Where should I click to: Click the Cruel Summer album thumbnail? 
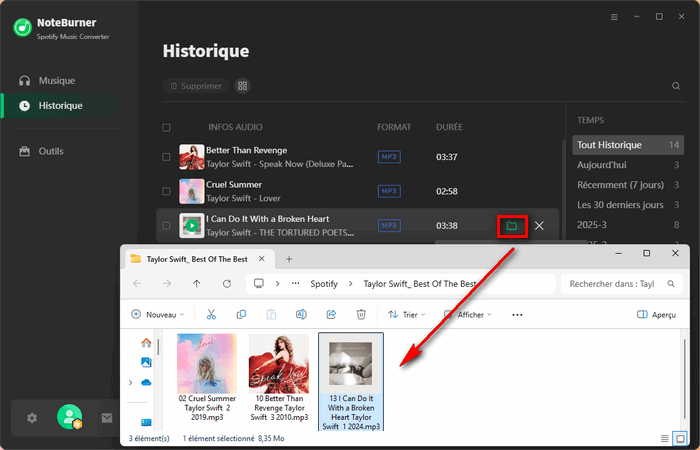pos(192,191)
